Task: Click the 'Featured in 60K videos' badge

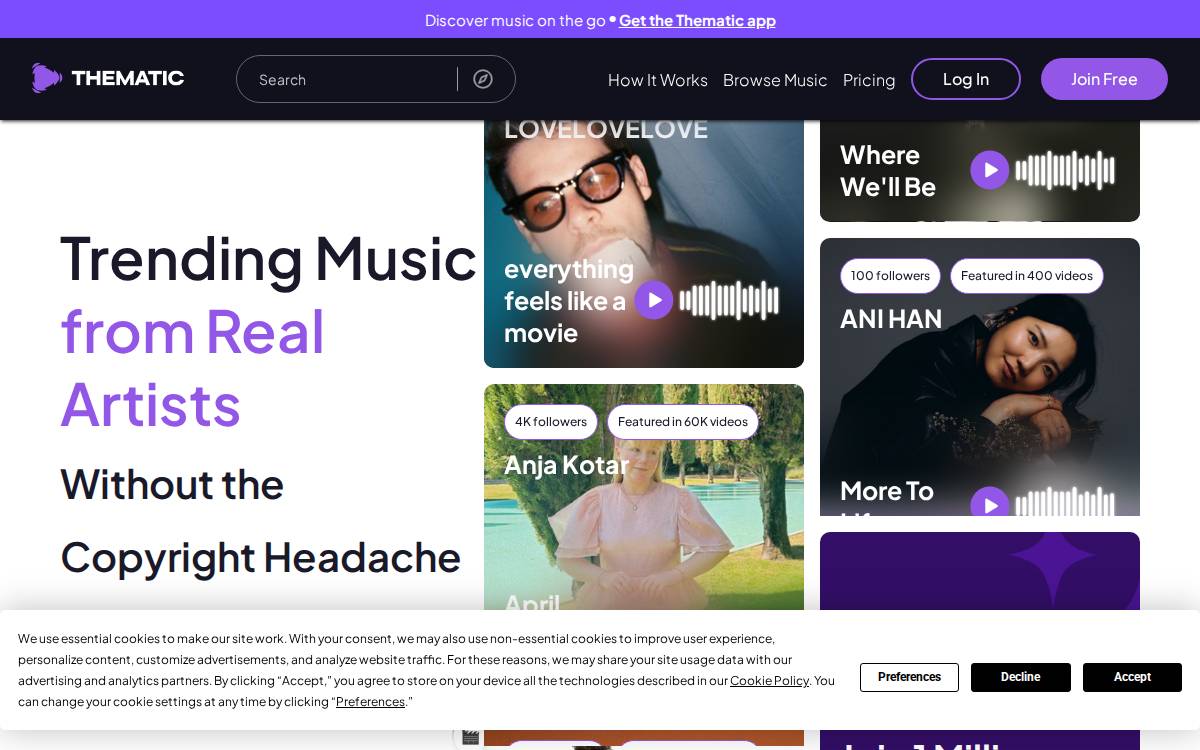Action: click(x=683, y=422)
